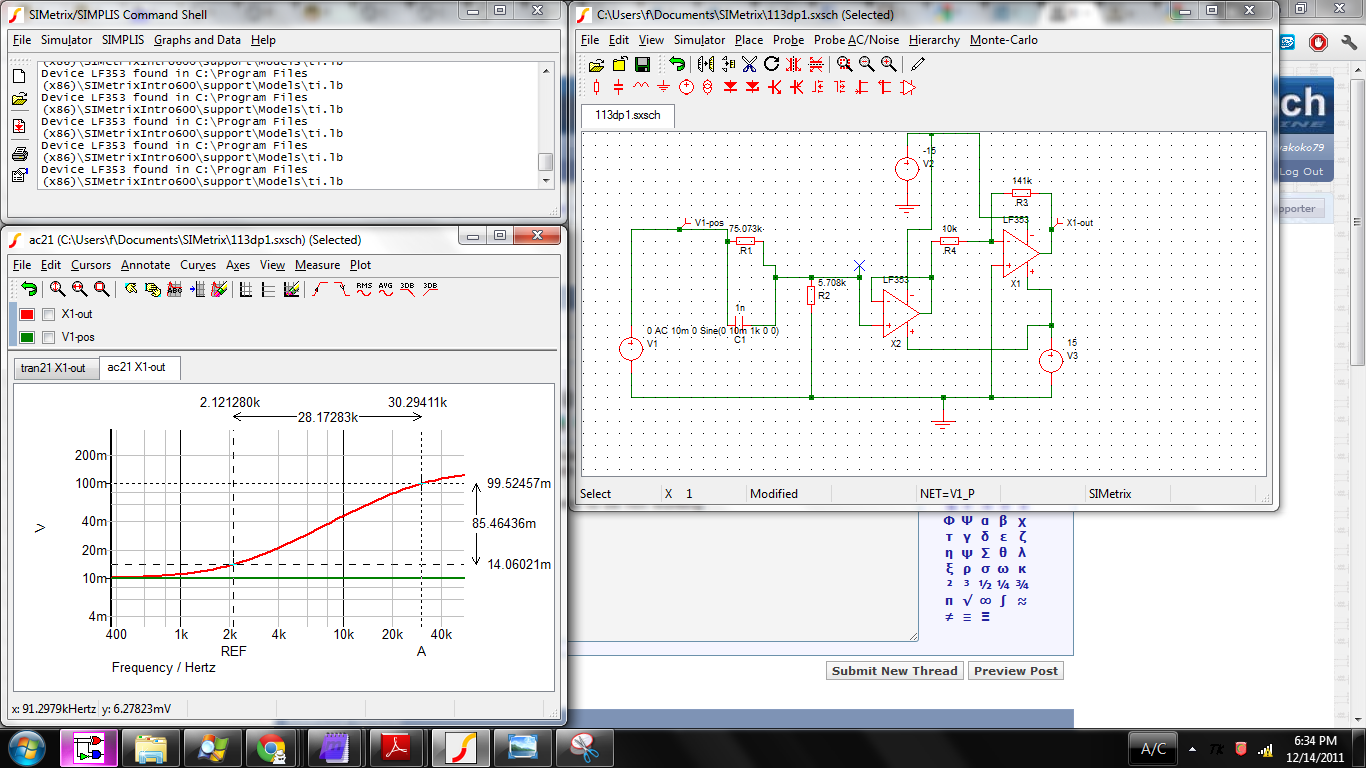The image size is (1366, 768).
Task: Click the Log Out link
Action: (x=1301, y=171)
